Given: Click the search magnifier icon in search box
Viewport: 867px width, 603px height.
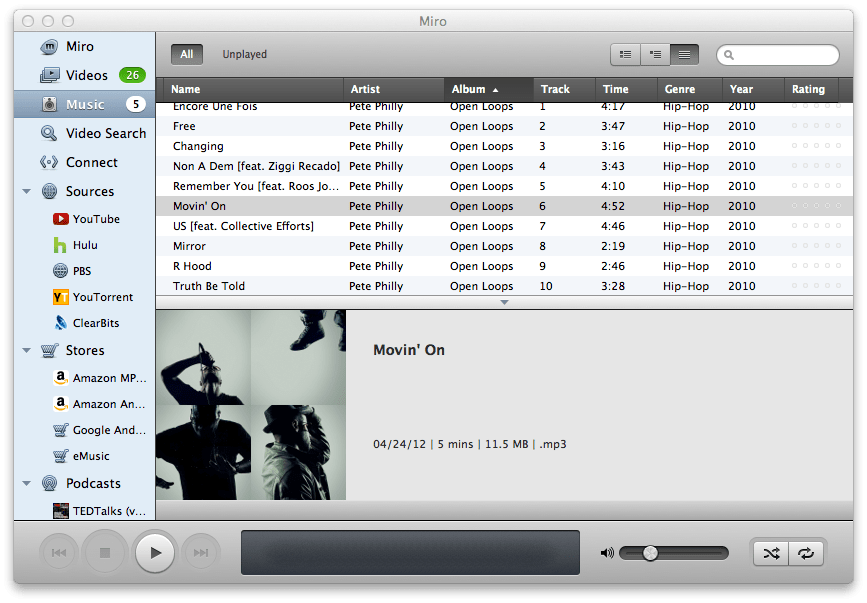Looking at the screenshot, I should (729, 55).
